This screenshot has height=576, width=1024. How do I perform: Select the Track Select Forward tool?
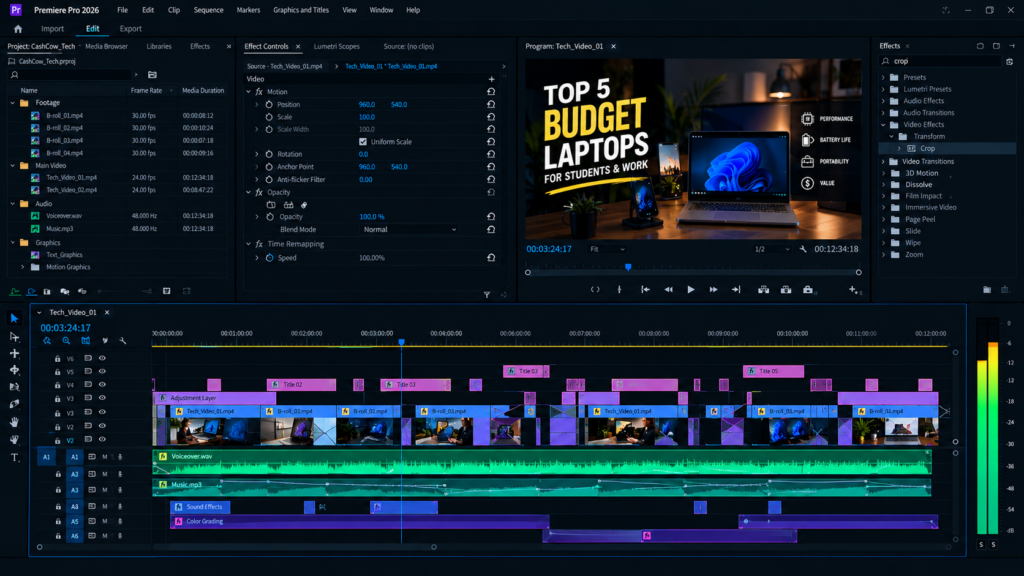(14, 336)
